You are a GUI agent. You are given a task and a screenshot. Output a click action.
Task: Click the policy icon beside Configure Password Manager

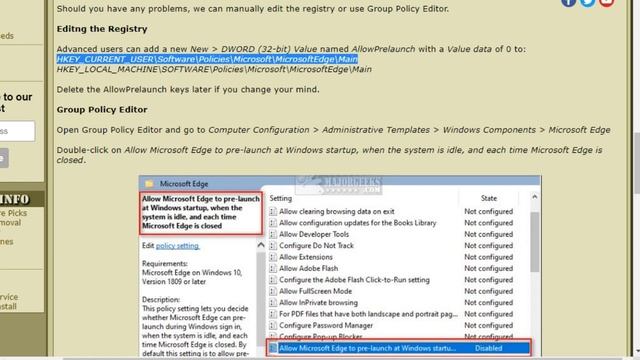pyautogui.click(x=273, y=326)
